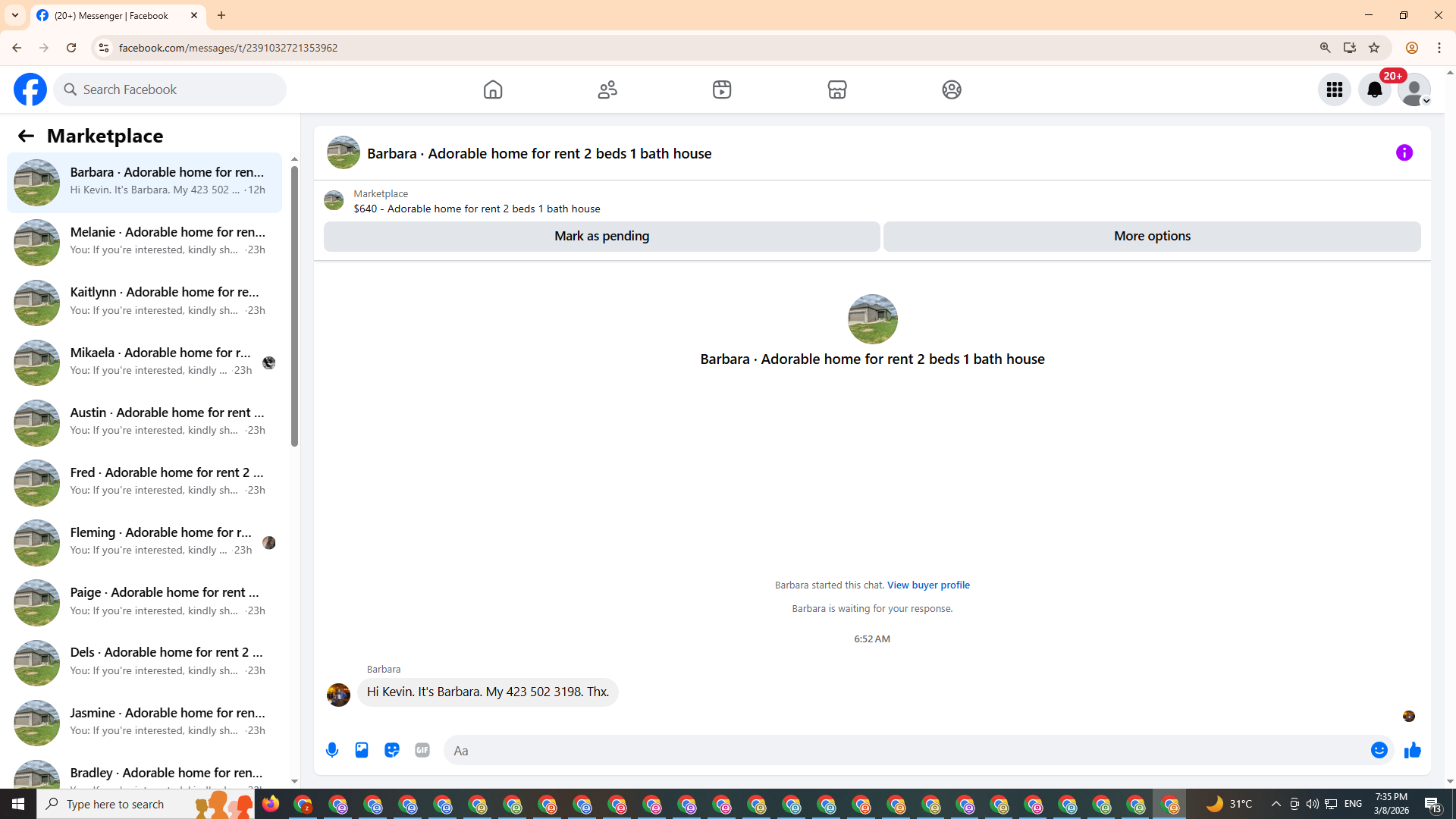This screenshot has width=1456, height=819.
Task: Open the Facebook apps grid menu
Action: (1334, 89)
